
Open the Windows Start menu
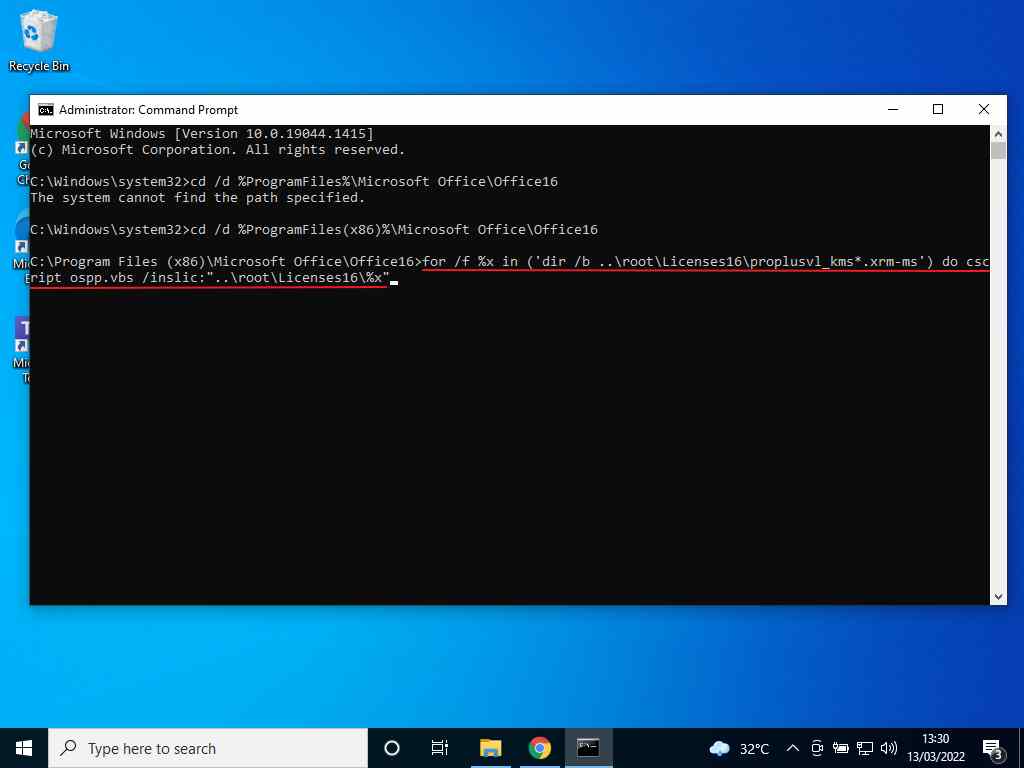click(x=24, y=748)
